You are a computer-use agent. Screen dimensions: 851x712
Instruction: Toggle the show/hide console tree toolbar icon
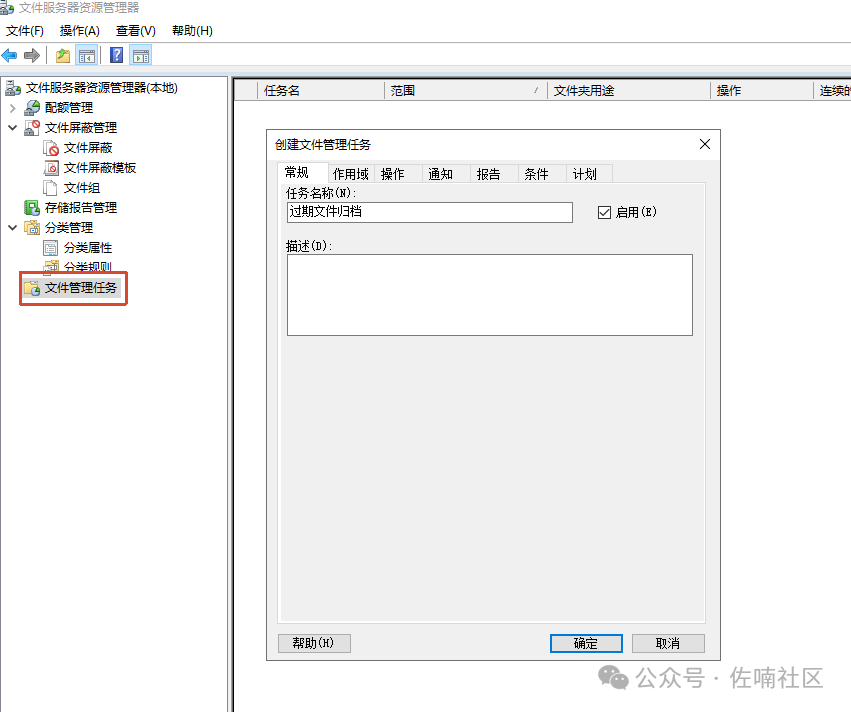point(87,55)
